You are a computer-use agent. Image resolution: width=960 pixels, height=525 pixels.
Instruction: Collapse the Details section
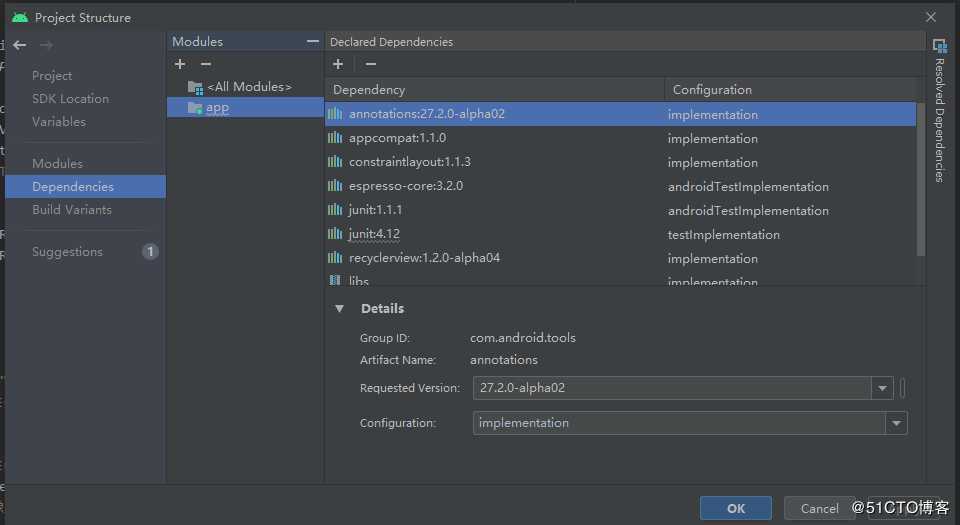(x=339, y=308)
